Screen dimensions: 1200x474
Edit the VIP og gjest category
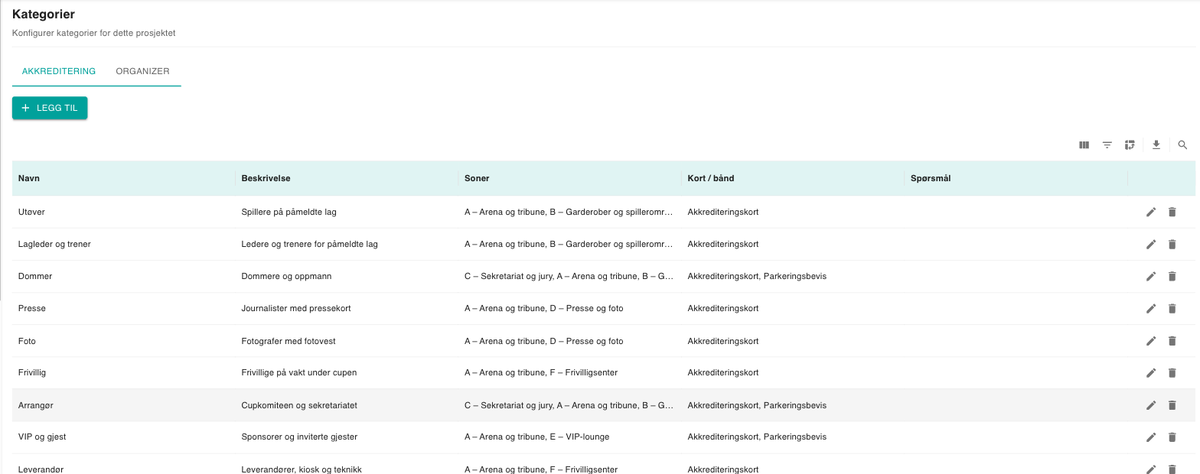1151,437
